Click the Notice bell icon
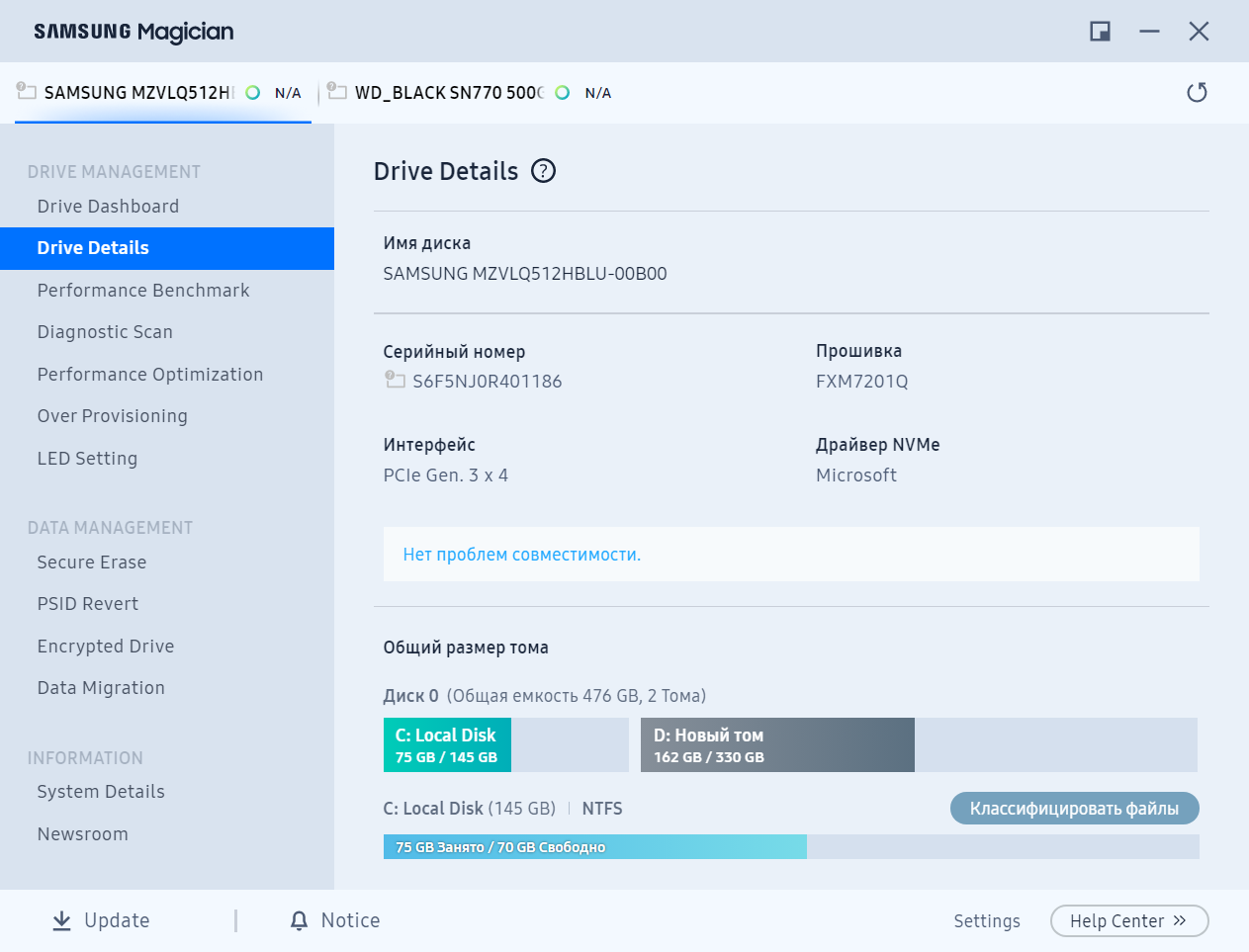Screen dimensions: 1249x952 tap(299, 920)
